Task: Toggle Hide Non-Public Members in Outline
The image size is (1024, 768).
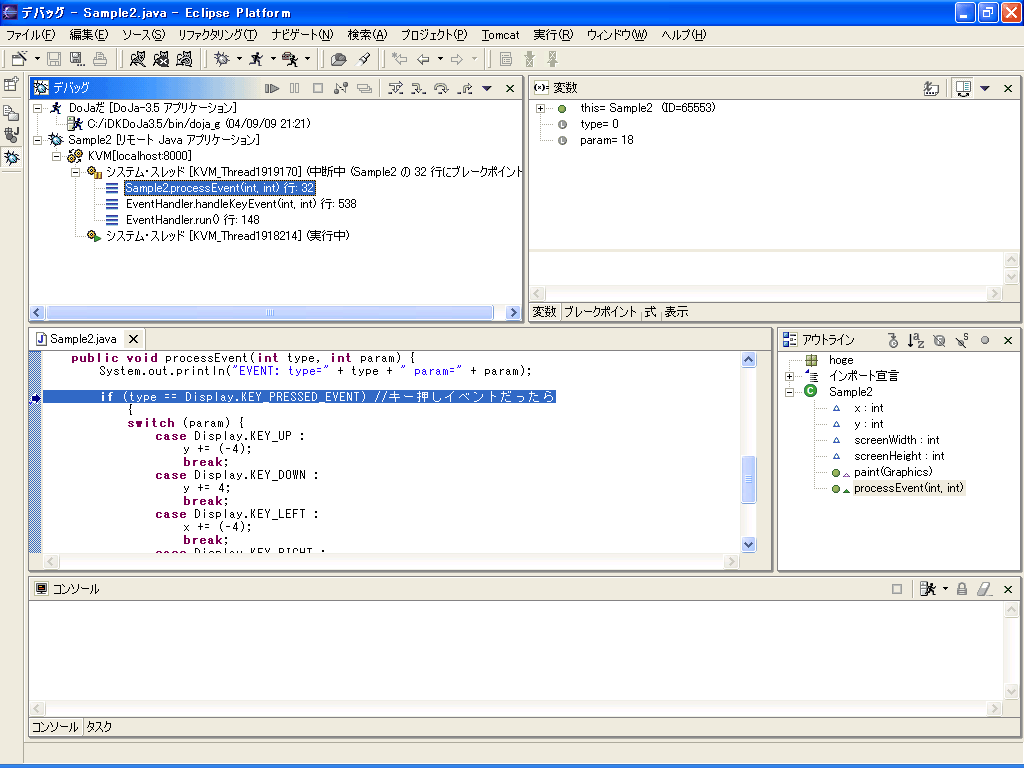Action: pyautogui.click(x=985, y=340)
